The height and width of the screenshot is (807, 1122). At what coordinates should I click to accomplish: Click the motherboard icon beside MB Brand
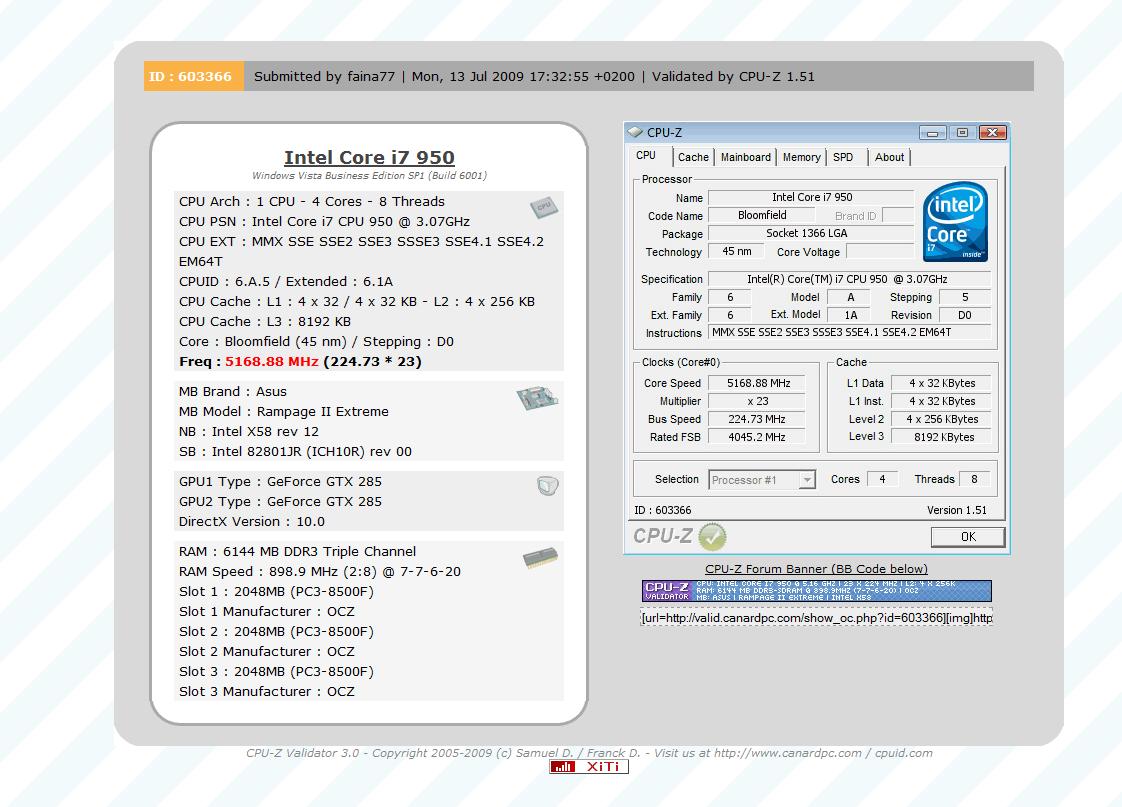click(537, 398)
